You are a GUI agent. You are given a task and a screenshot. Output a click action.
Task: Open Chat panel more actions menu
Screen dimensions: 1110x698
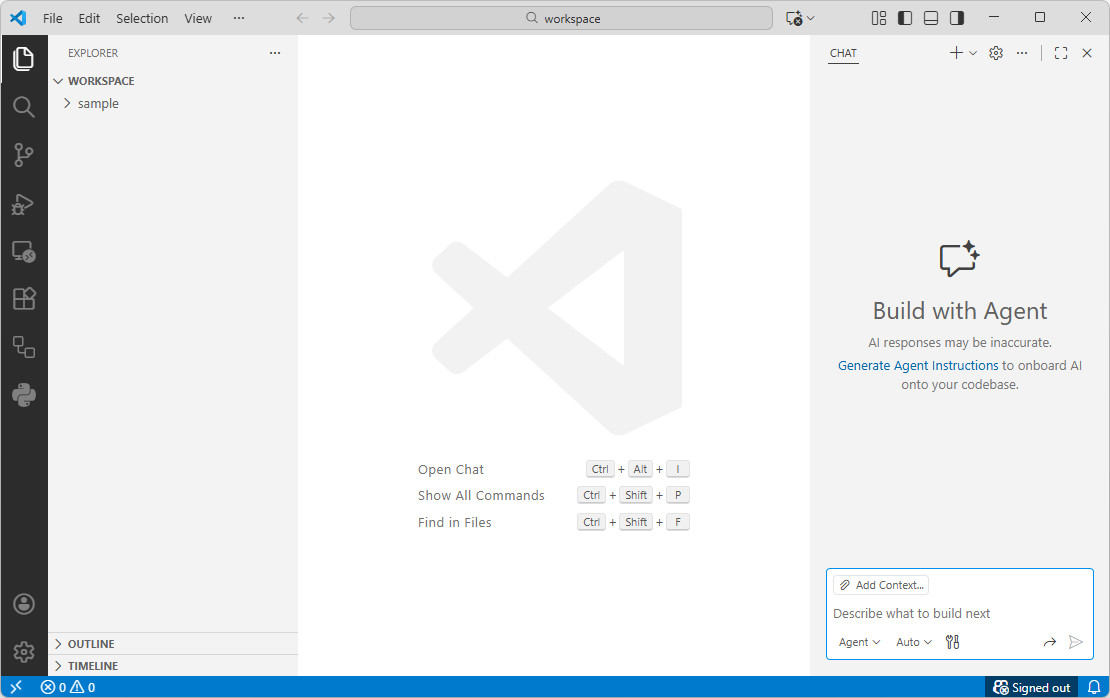[x=1022, y=53]
